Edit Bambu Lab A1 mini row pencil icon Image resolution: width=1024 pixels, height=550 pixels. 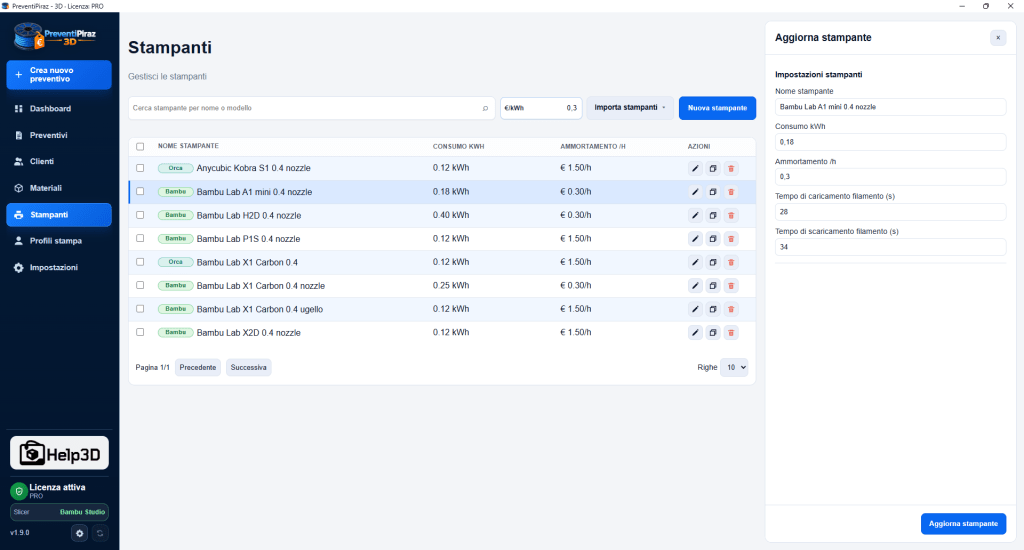coord(695,192)
